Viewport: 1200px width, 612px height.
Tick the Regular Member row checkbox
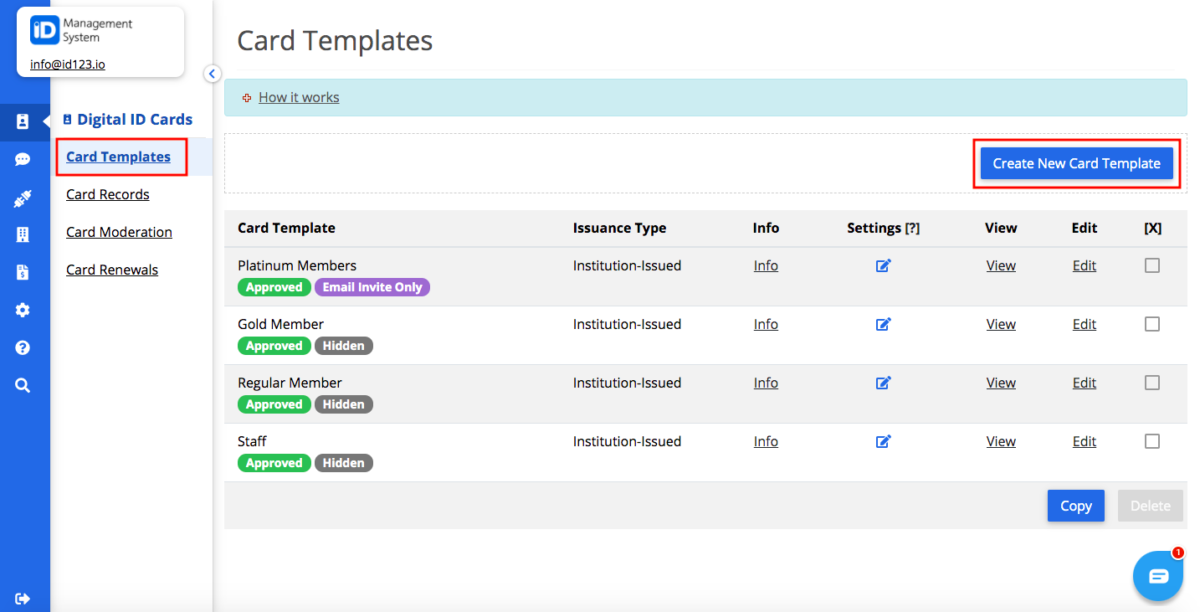(1152, 382)
